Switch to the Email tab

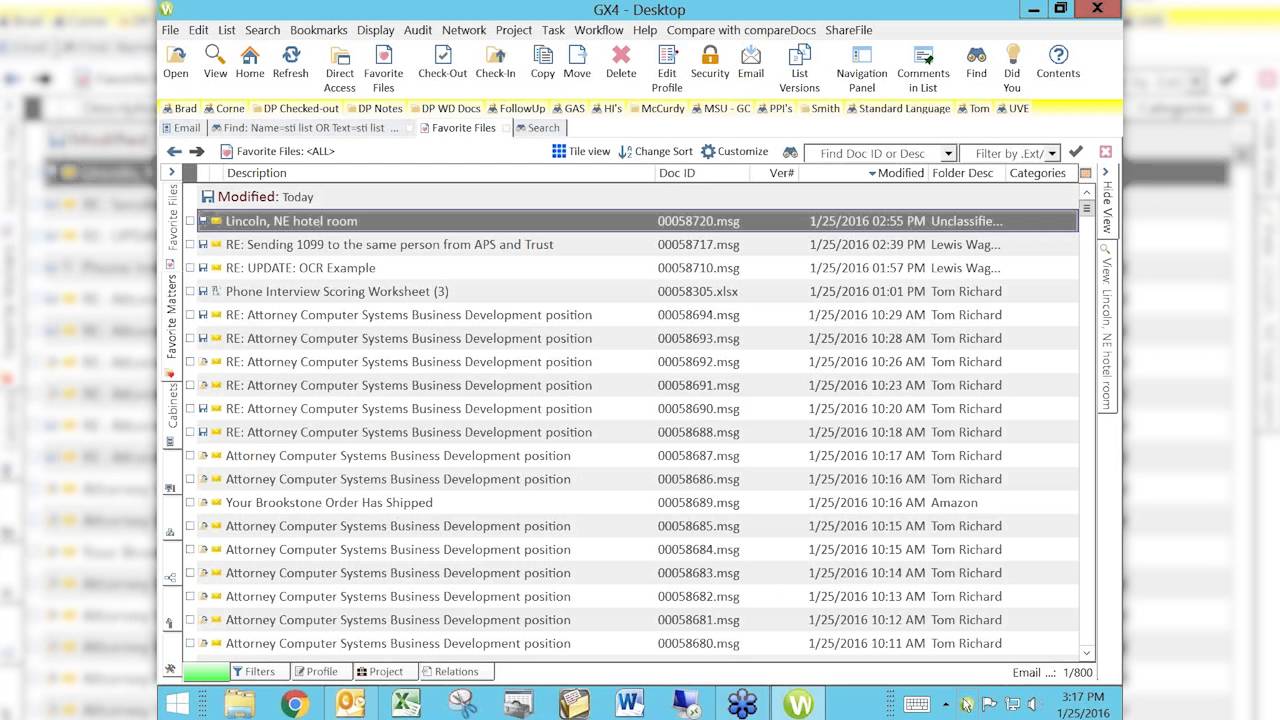pyautogui.click(x=181, y=128)
